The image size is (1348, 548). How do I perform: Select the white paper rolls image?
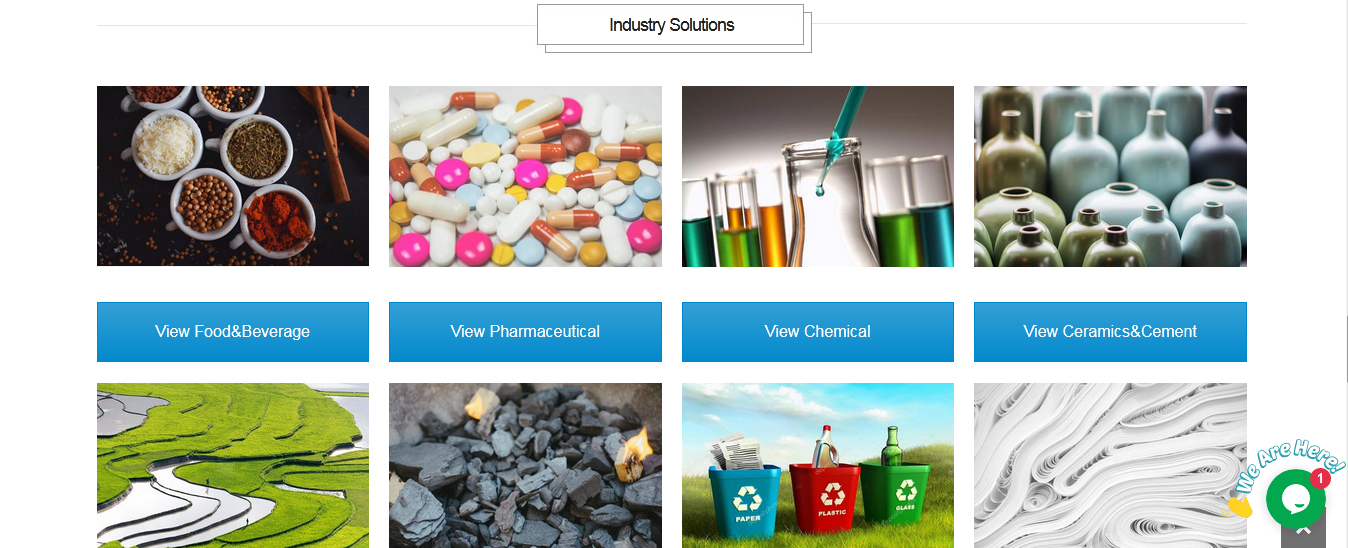(1110, 466)
